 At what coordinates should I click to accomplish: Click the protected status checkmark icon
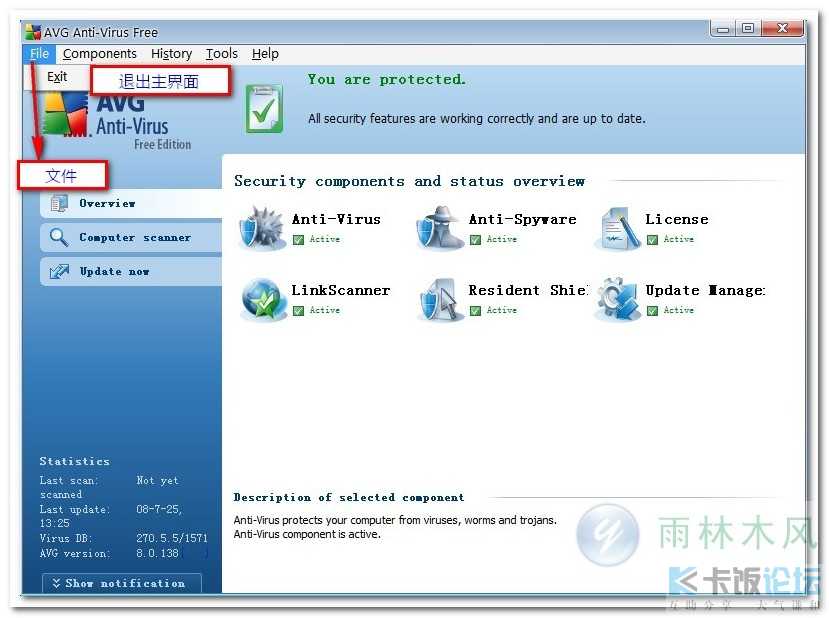264,108
